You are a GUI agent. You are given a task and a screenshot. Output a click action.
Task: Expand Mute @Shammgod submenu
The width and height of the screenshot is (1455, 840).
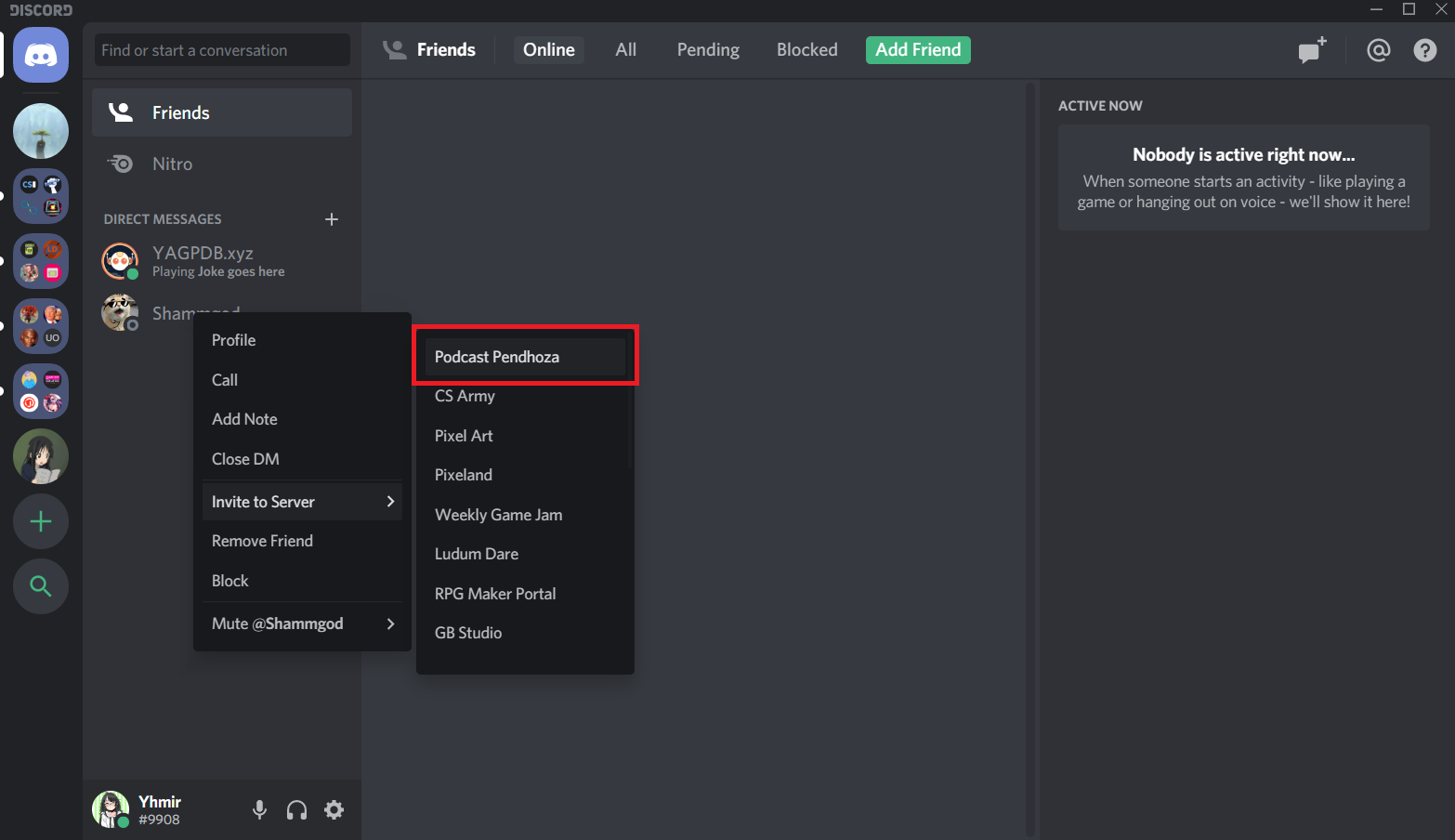coord(302,623)
